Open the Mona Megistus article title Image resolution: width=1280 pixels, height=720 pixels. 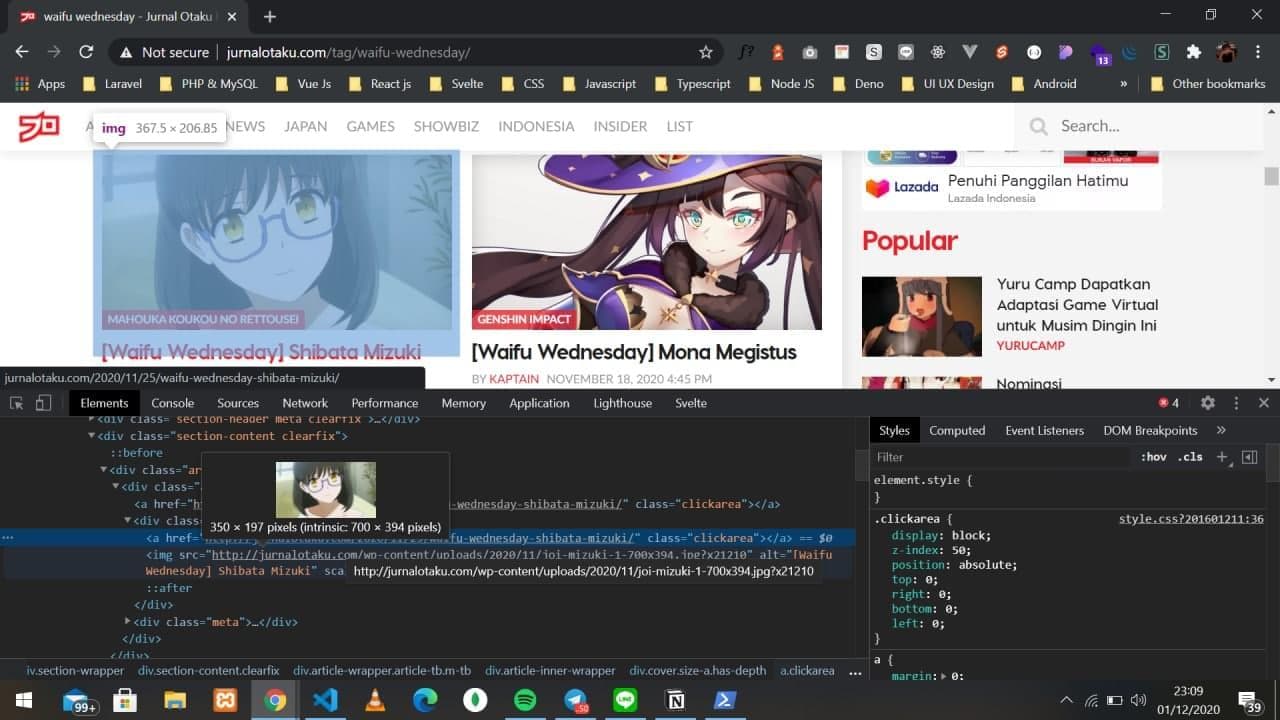coord(634,352)
